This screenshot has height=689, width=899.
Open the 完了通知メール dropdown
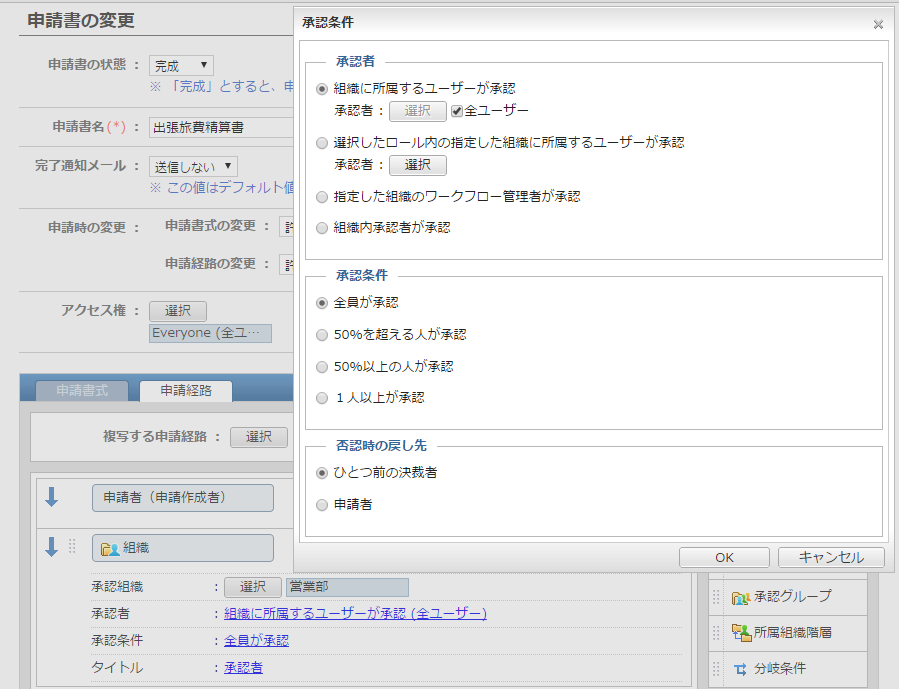[x=193, y=166]
